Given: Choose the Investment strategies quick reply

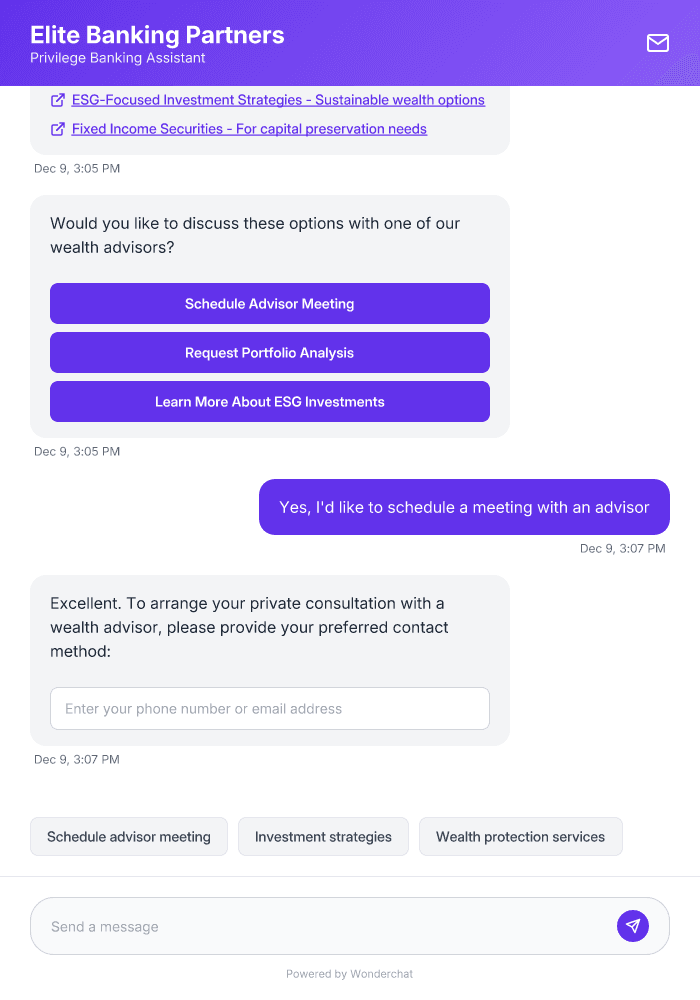Looking at the screenshot, I should 323,836.
